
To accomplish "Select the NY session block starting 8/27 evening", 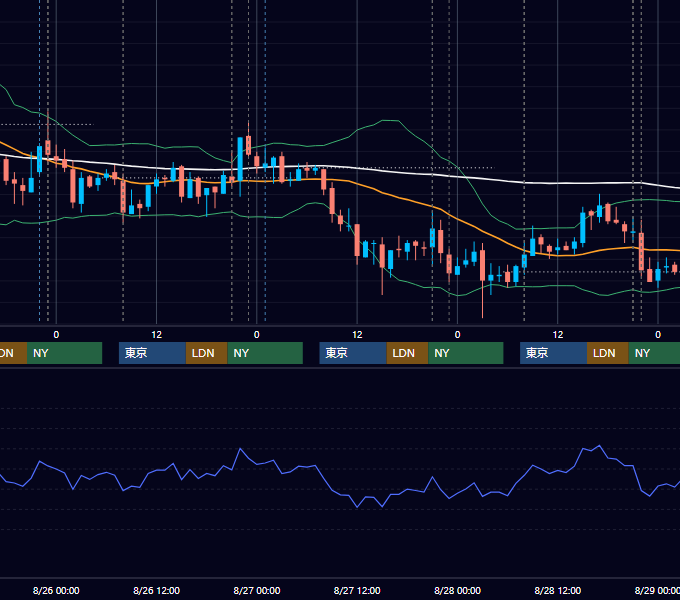I will [x=466, y=353].
